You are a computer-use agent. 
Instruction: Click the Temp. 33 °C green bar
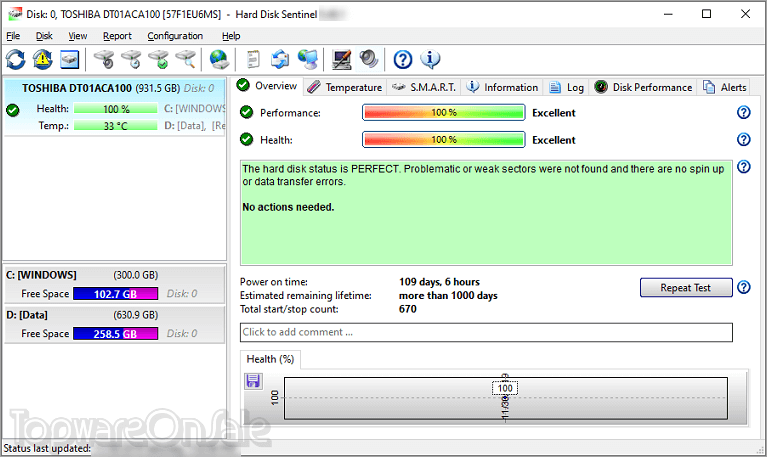coord(116,126)
